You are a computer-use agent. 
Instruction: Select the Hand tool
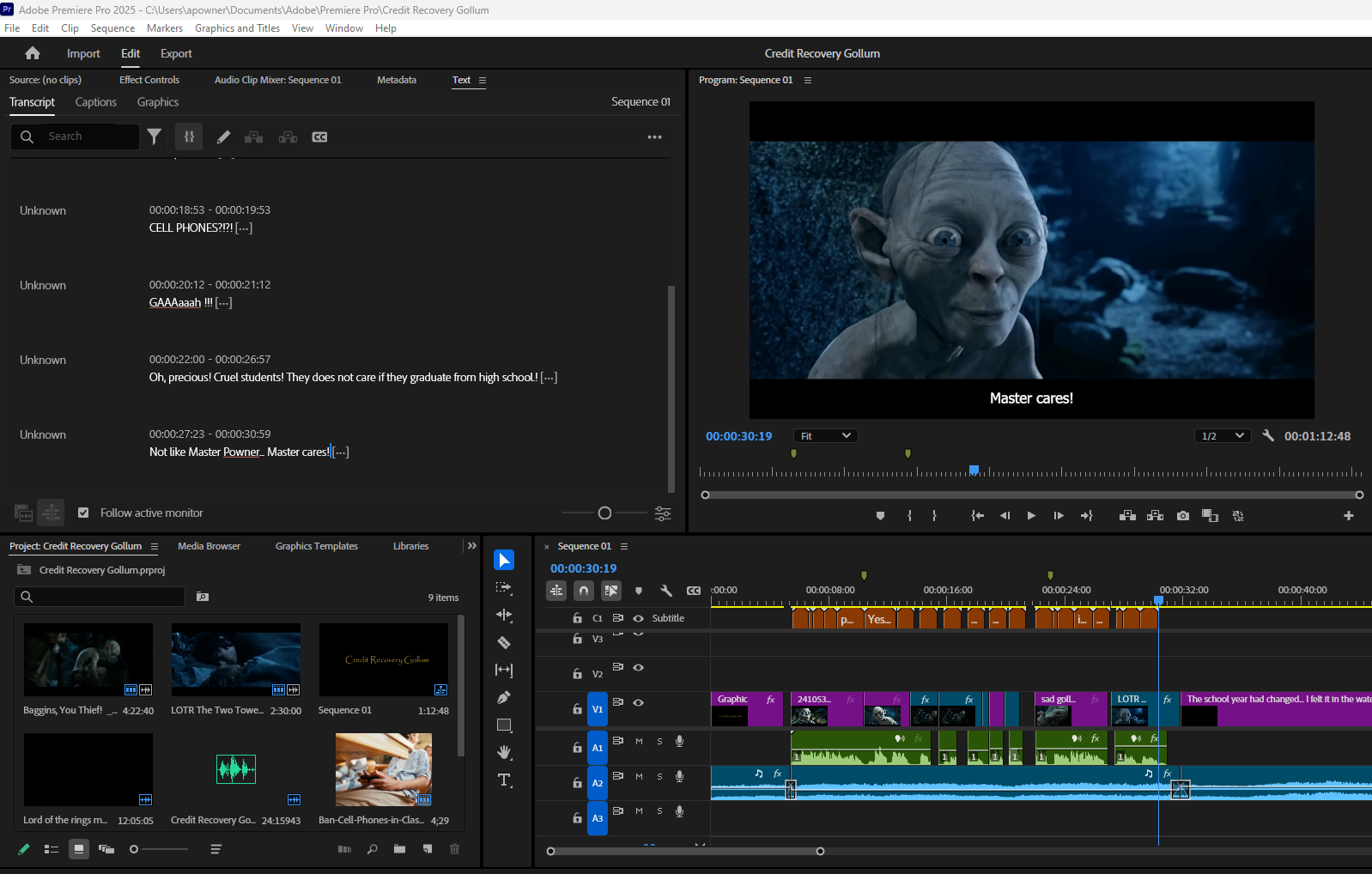504,752
